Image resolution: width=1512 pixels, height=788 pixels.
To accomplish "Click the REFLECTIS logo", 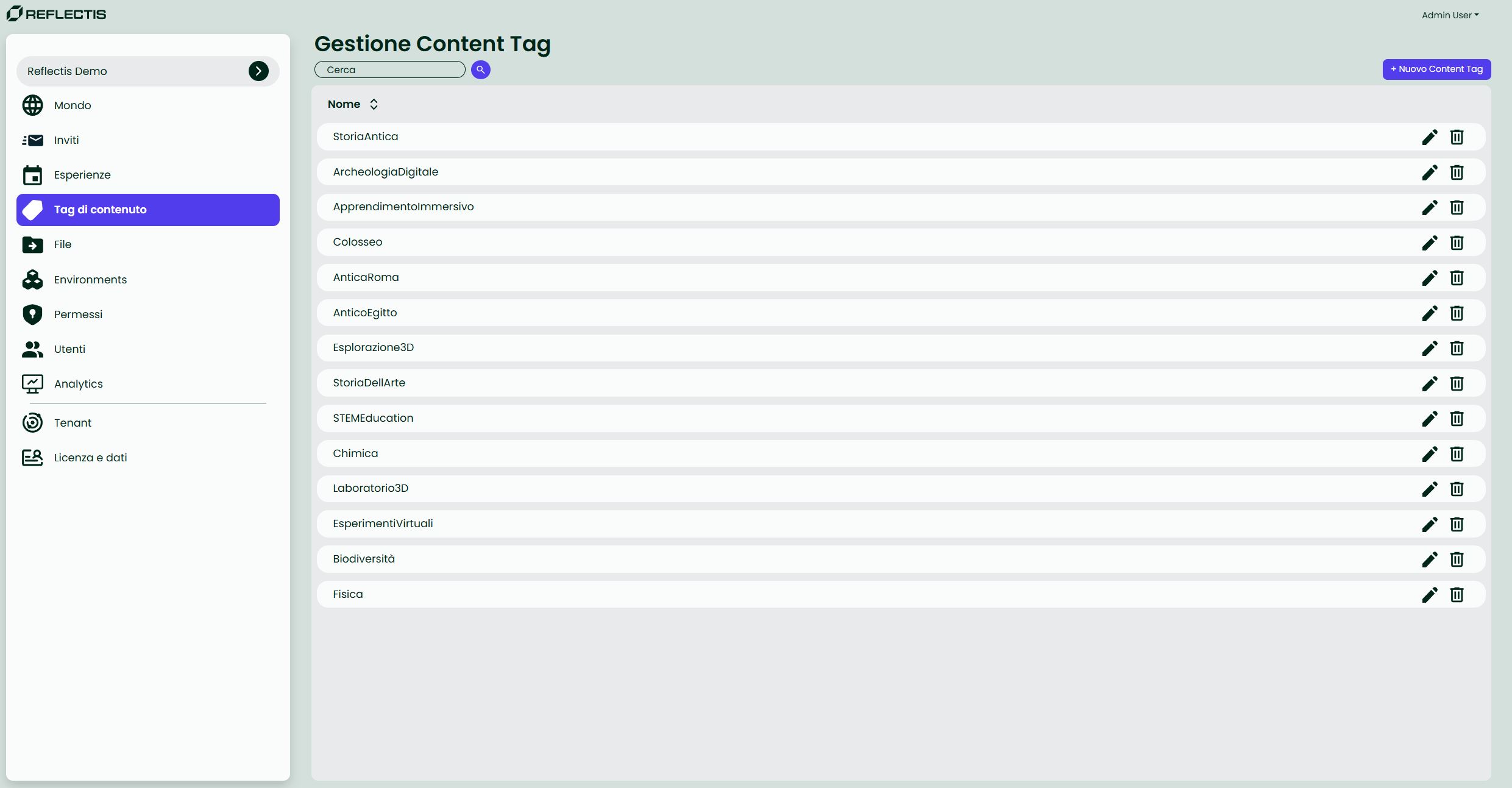I will pyautogui.click(x=56, y=13).
